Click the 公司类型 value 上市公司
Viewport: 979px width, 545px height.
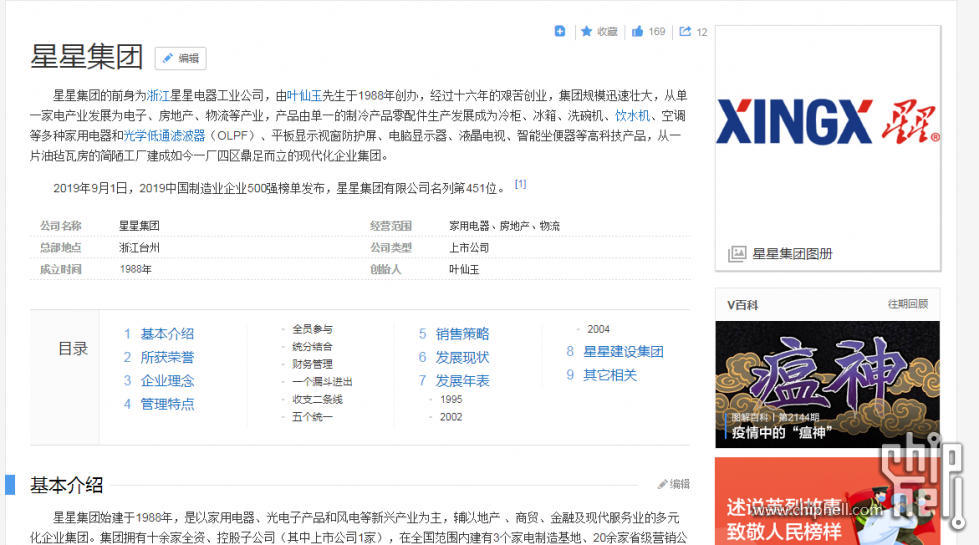click(469, 247)
